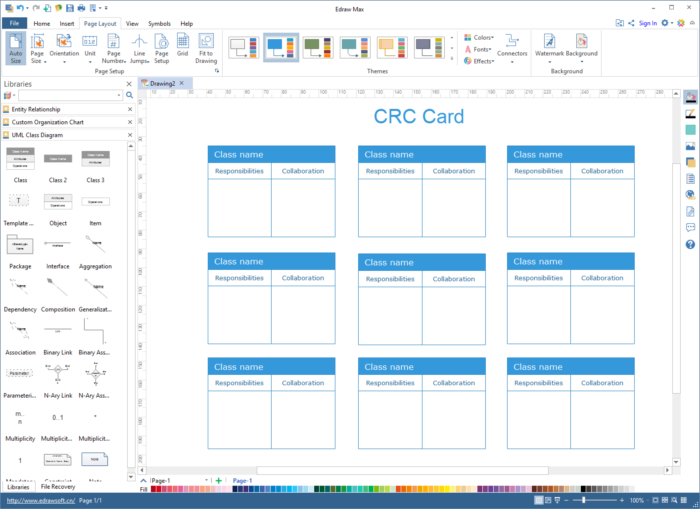Select the Class 2 shape icon
The height and width of the screenshot is (509, 700).
[58, 159]
